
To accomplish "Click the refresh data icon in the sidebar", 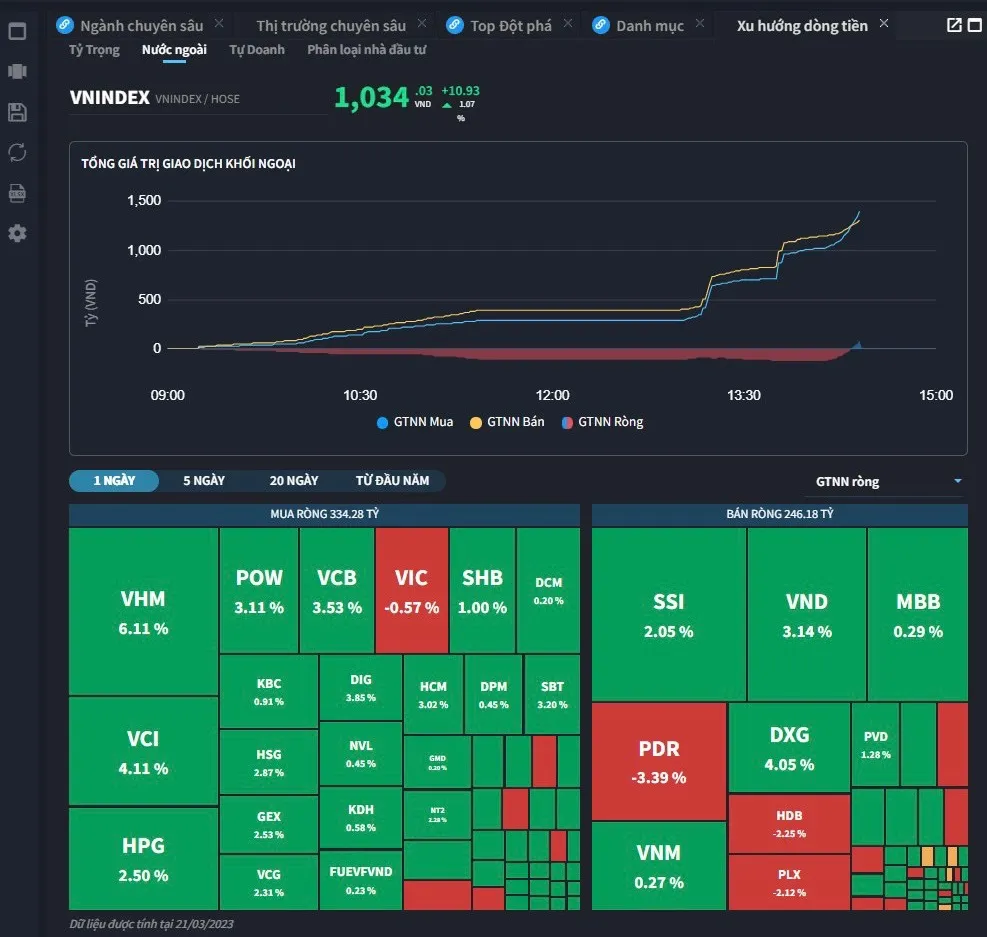I will point(16,152).
